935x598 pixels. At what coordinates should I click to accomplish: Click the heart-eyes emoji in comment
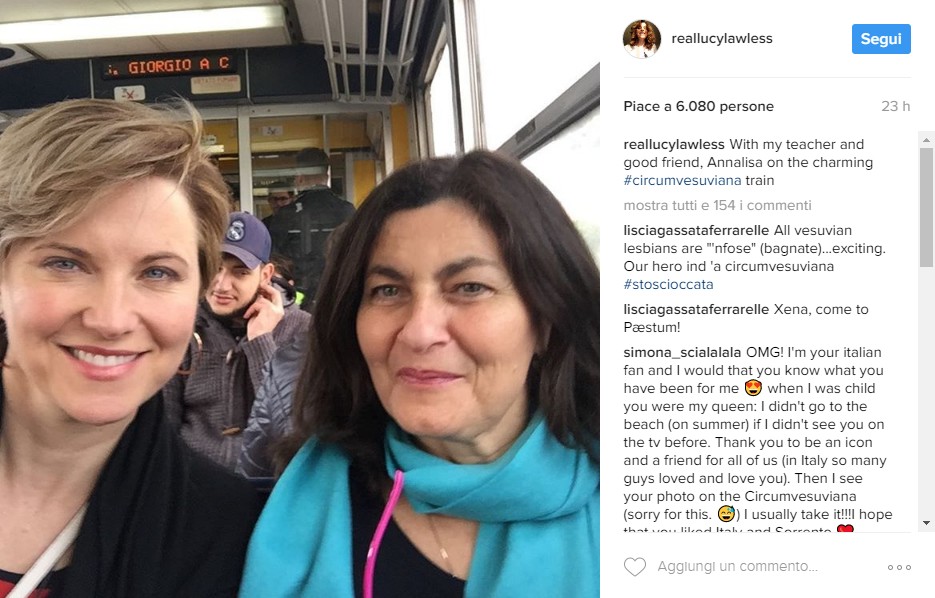point(754,388)
